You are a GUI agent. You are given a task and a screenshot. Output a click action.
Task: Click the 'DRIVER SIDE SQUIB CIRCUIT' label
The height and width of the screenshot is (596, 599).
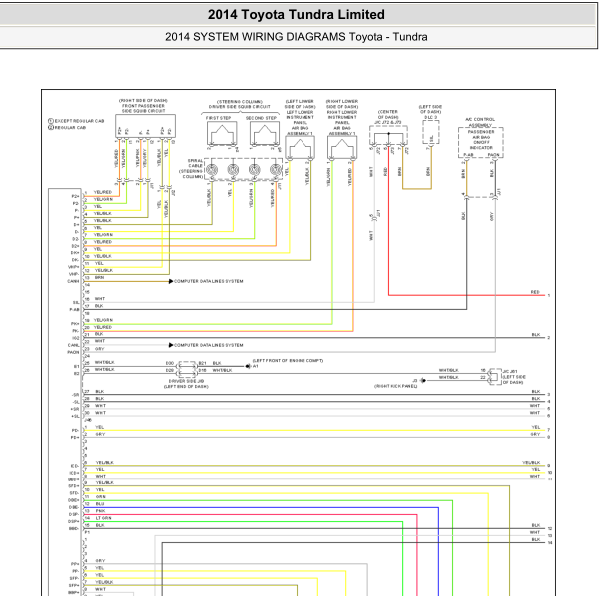pos(240,107)
